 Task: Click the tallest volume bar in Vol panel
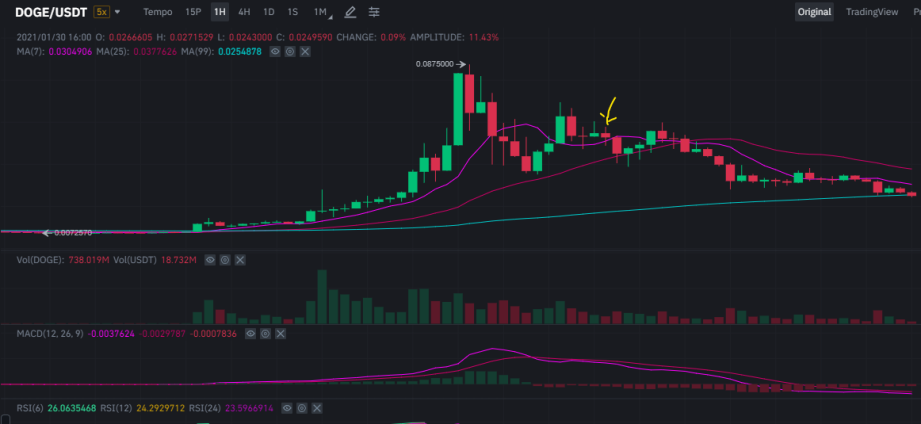pyautogui.click(x=321, y=297)
